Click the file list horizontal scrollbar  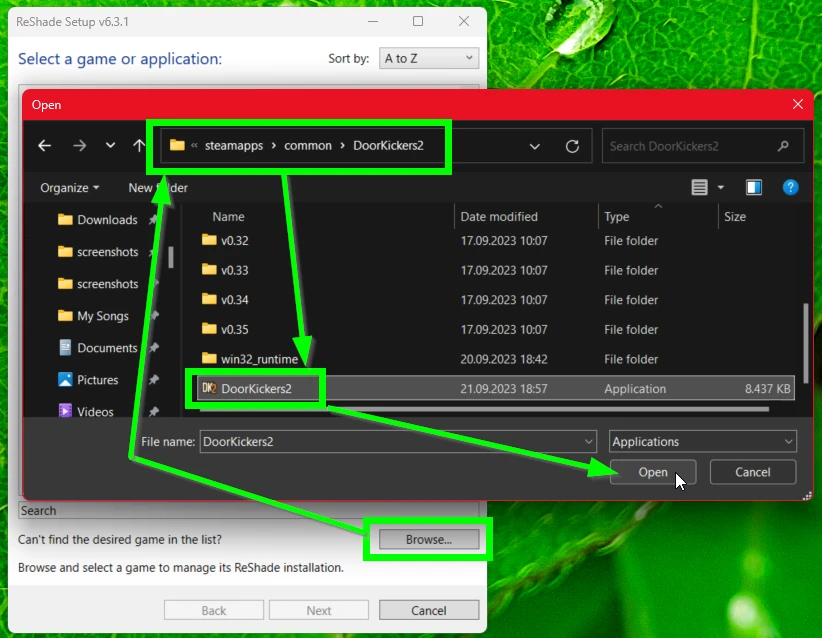(x=484, y=409)
